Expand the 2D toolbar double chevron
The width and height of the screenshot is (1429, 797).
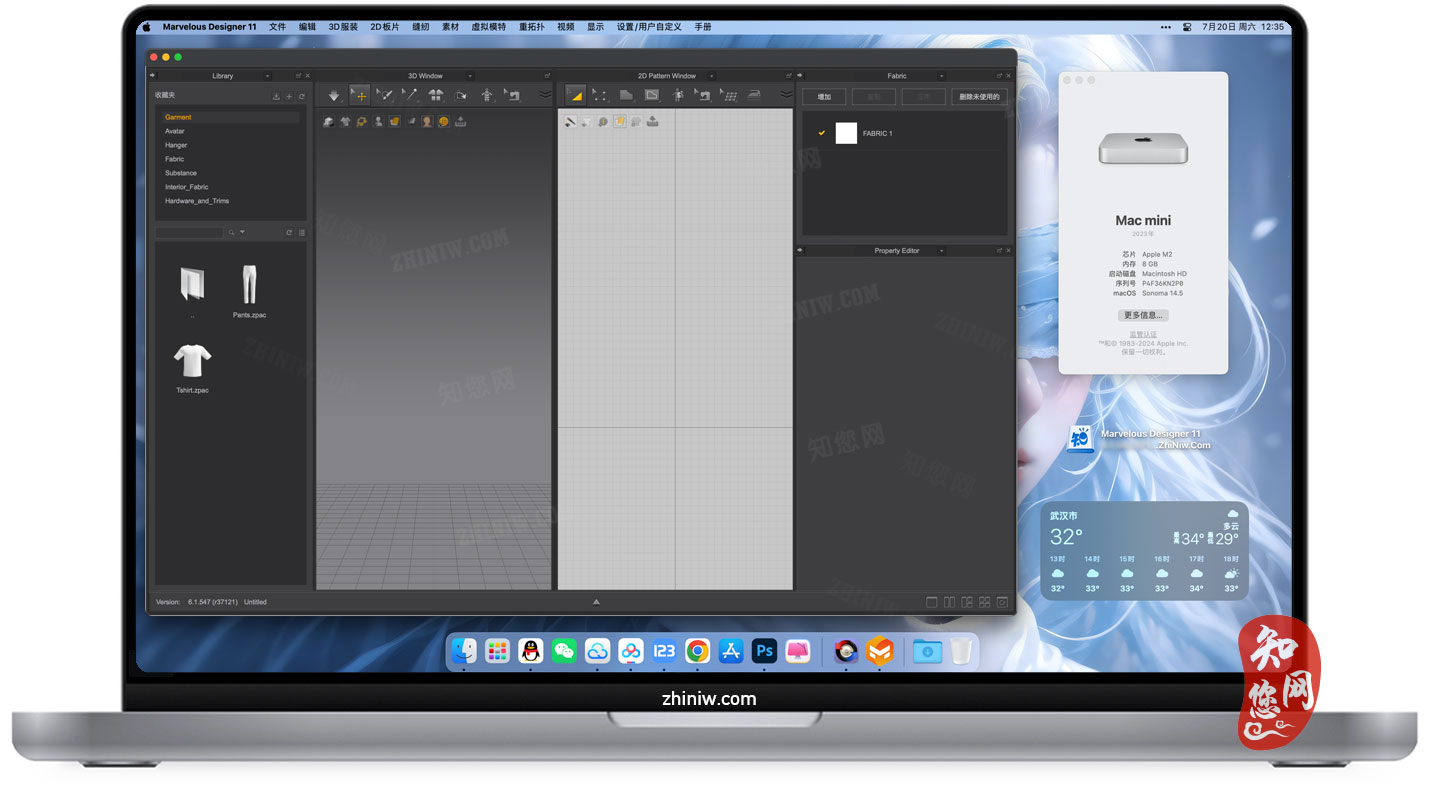pyautogui.click(x=786, y=95)
